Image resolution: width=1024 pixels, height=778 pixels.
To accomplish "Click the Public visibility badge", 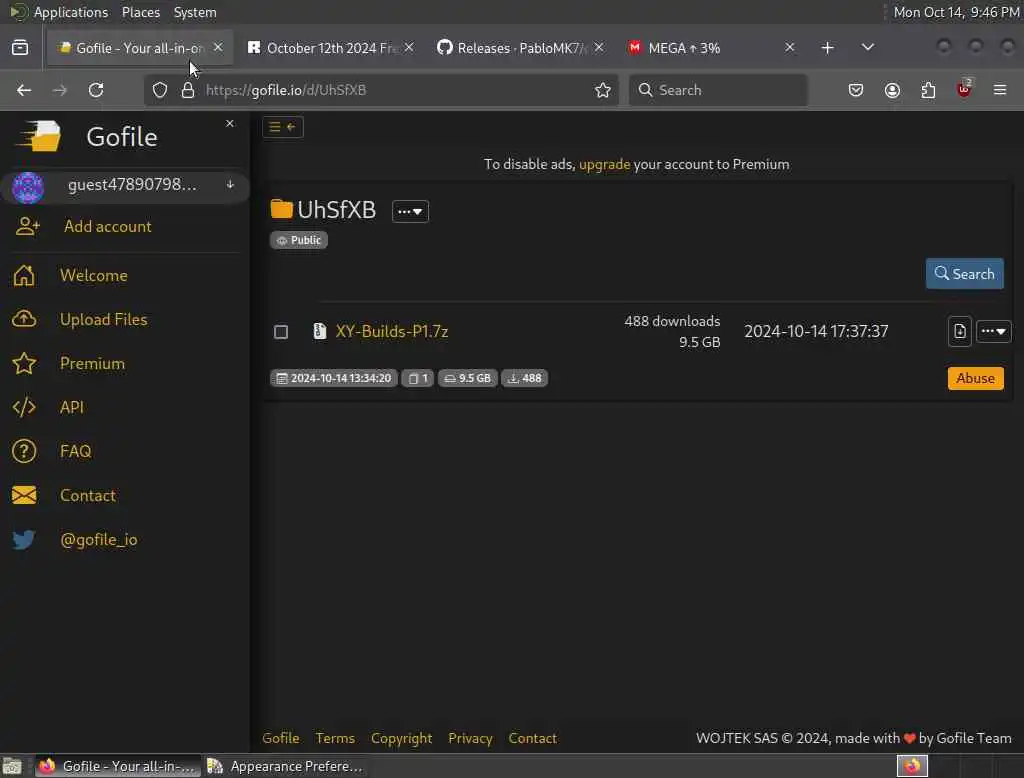I will pyautogui.click(x=298, y=240).
